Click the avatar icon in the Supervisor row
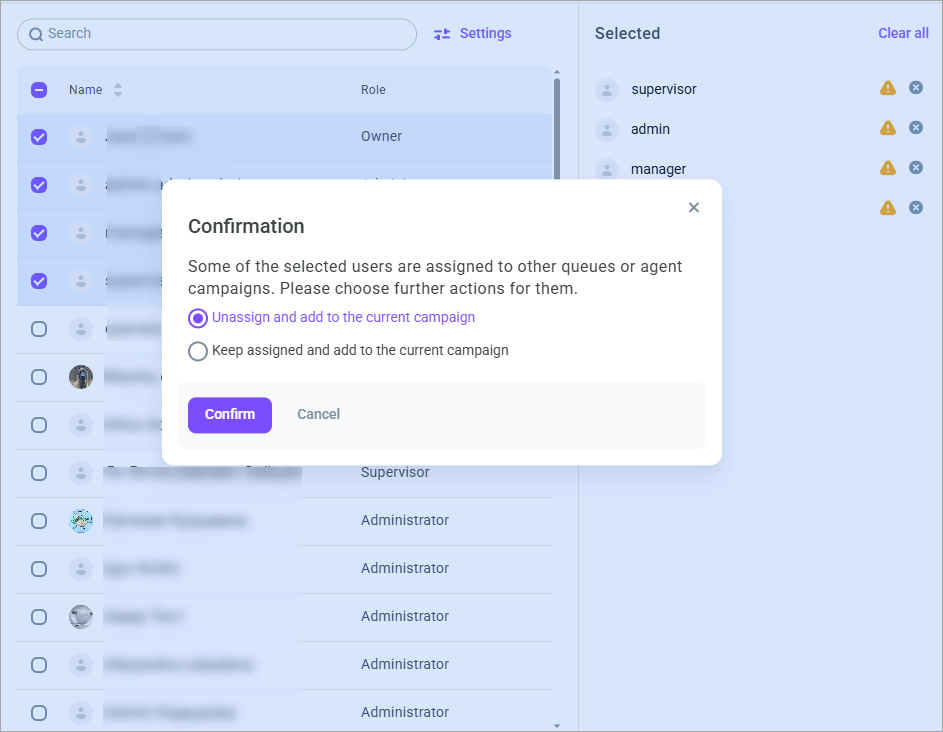Screen dimensions: 943x732 click(81, 473)
